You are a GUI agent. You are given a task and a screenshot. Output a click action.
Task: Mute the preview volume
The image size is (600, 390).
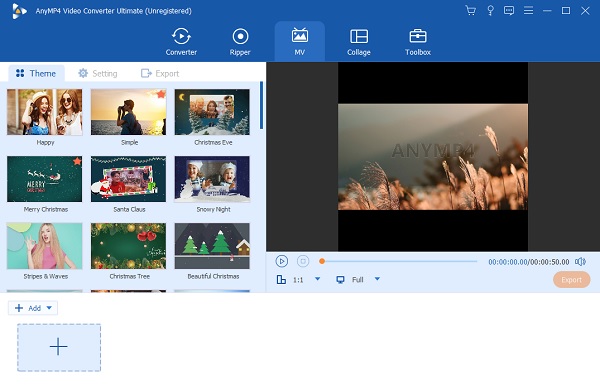[580, 262]
